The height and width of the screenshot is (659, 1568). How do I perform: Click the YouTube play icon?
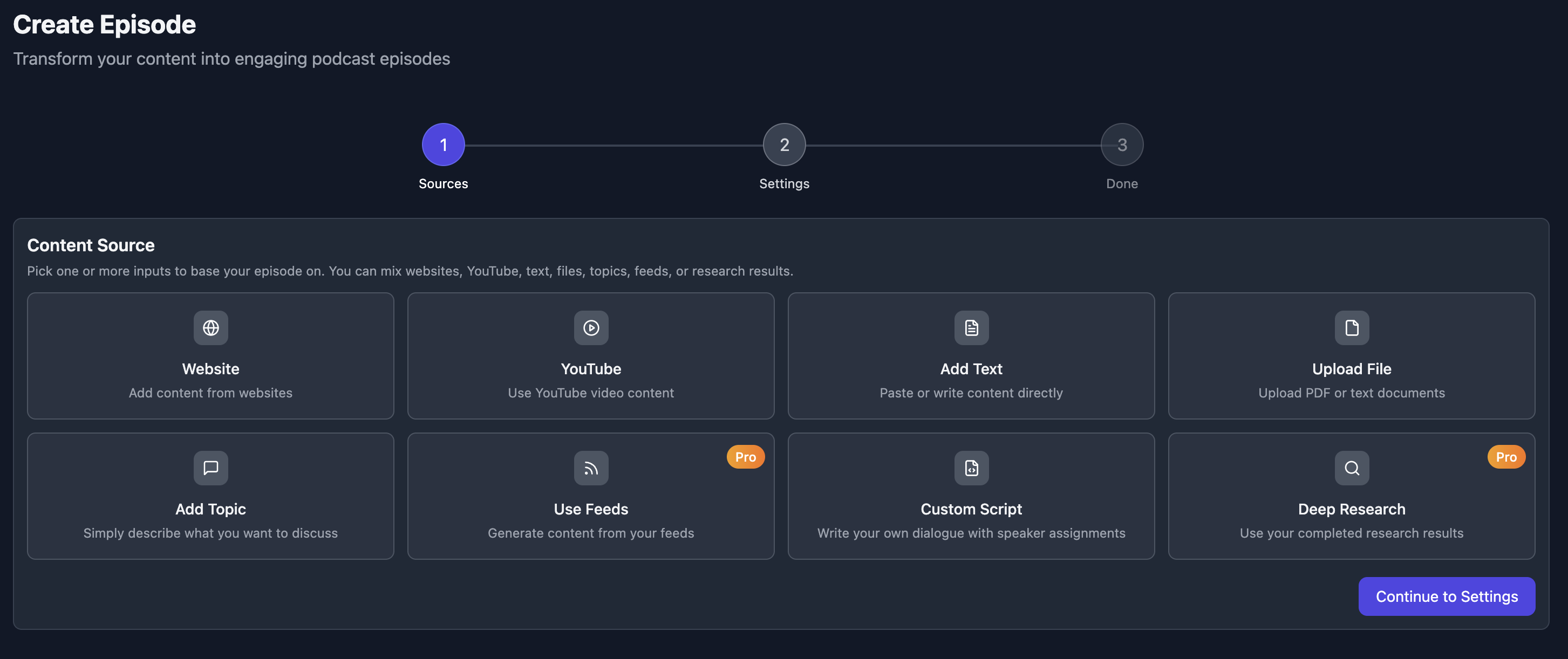pos(590,327)
